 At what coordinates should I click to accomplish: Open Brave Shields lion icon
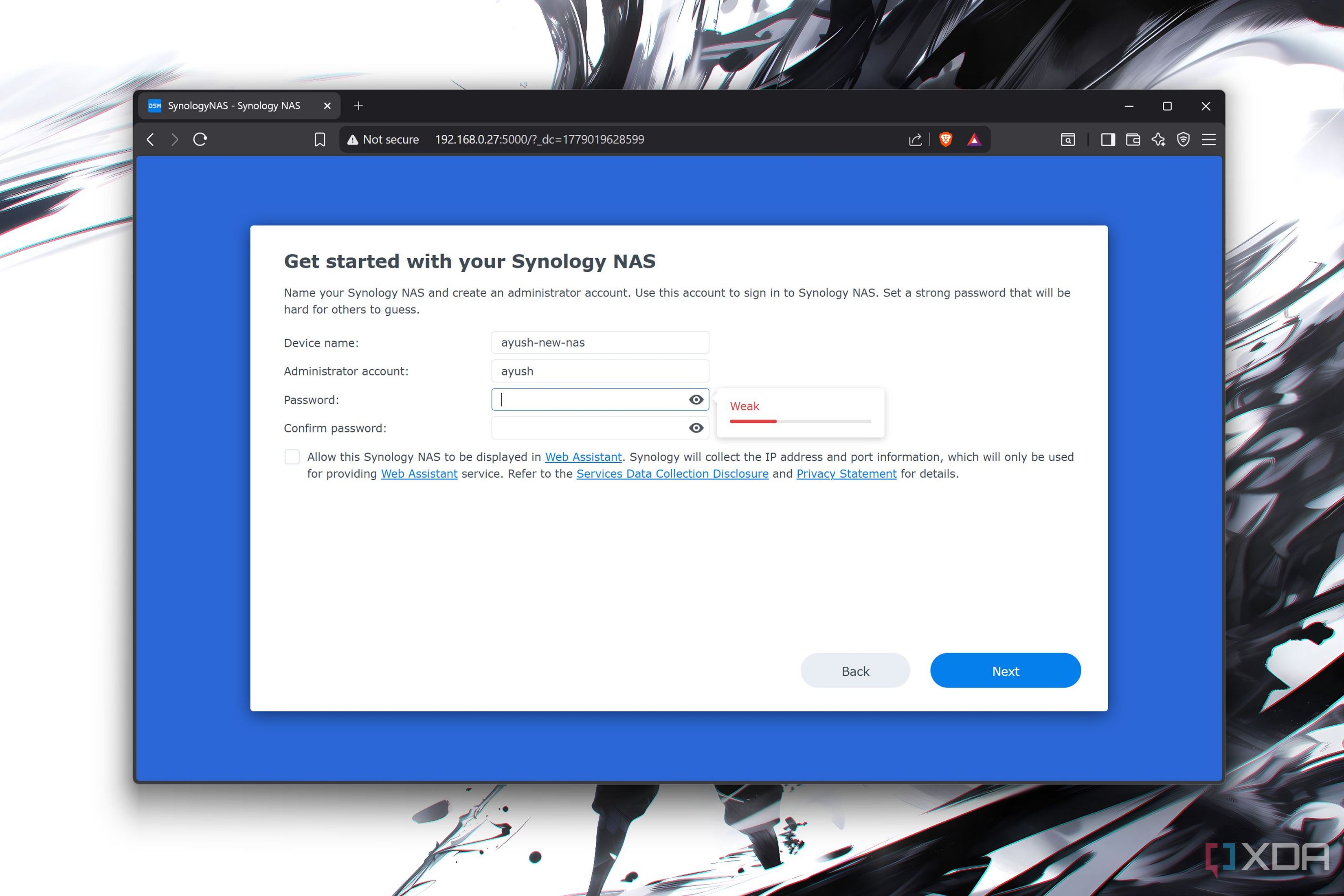pos(946,139)
